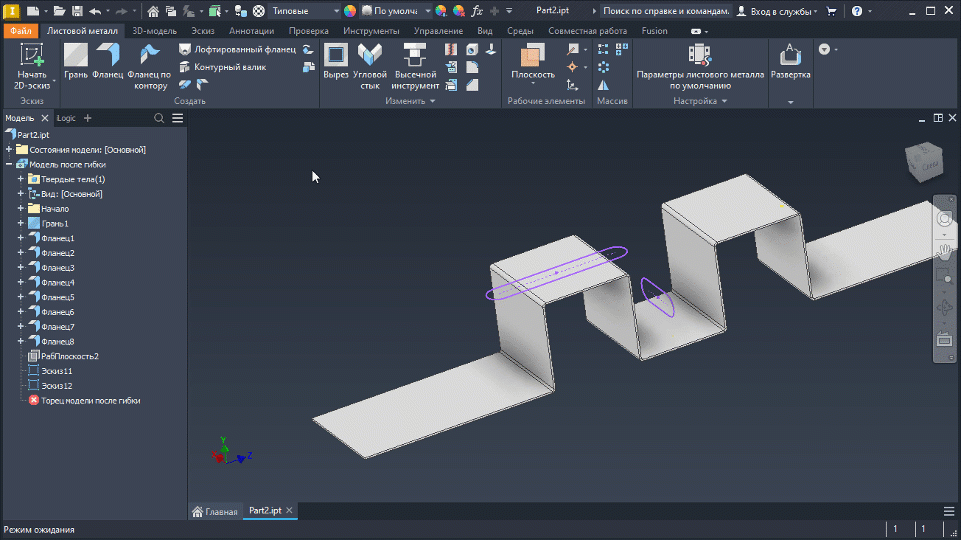961x540 pixels.
Task: Open the model browser hamburger menu
Action: 178,118
